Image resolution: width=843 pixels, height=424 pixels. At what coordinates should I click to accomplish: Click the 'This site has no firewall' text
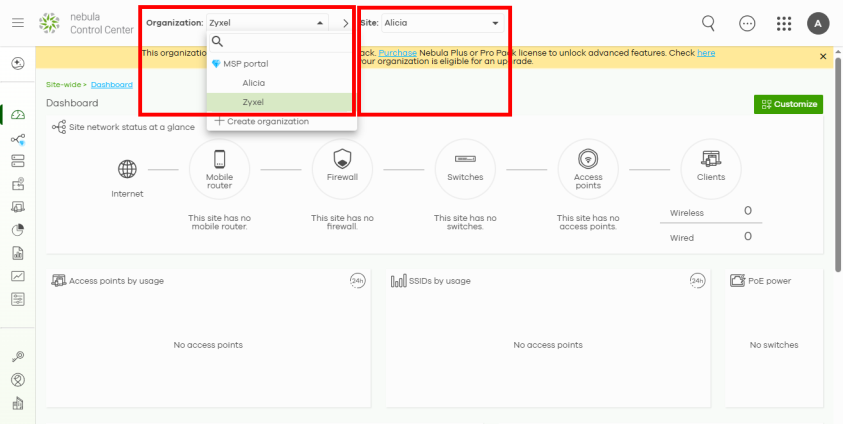click(342, 222)
